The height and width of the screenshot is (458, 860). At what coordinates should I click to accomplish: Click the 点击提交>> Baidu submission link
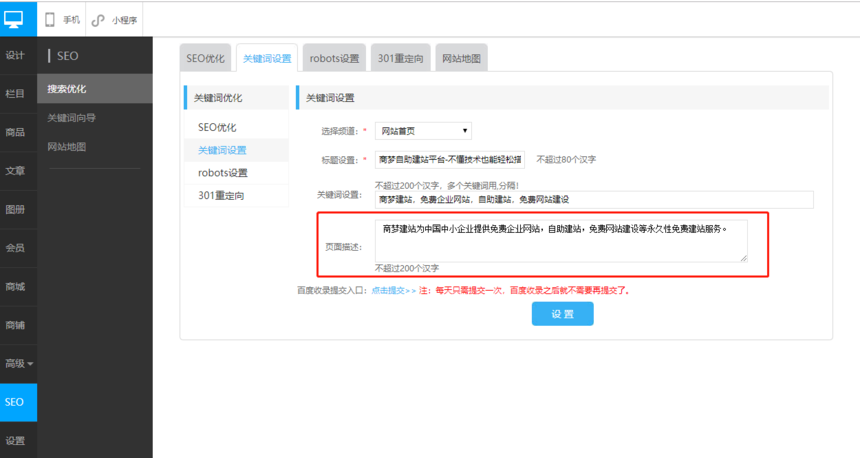tap(394, 291)
